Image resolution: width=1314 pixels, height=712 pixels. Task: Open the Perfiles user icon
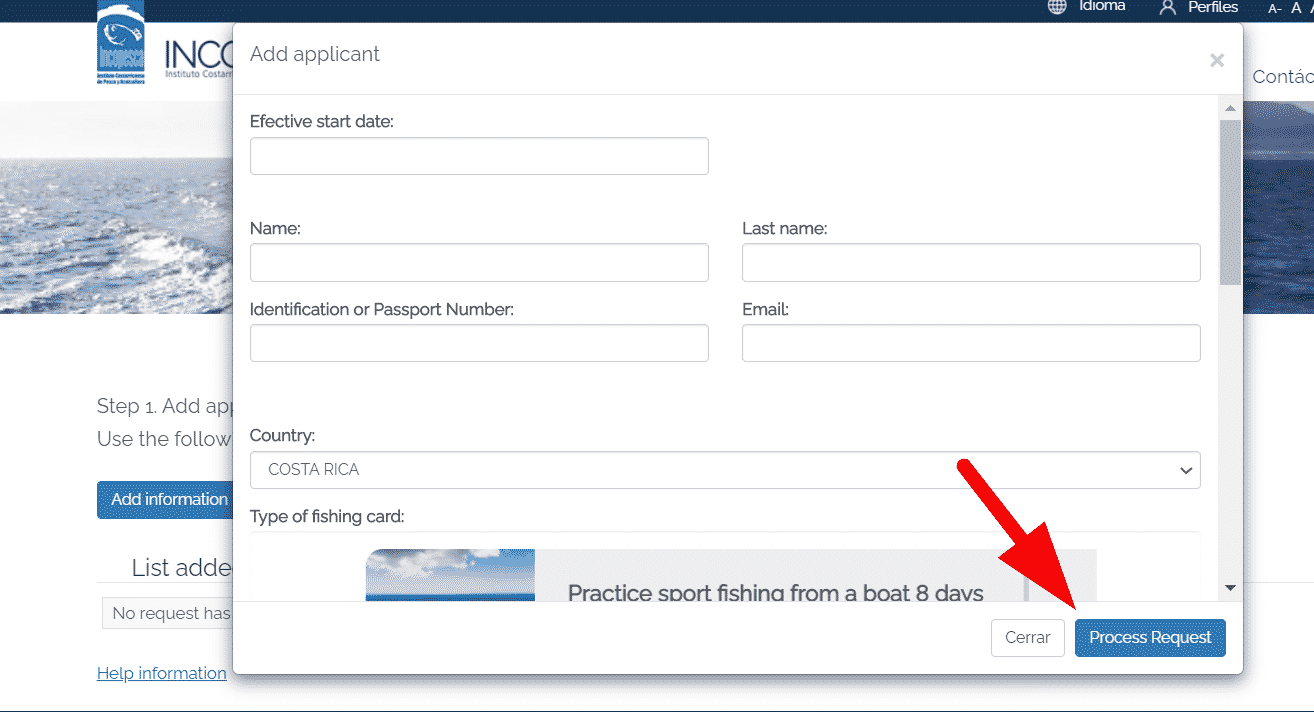pyautogui.click(x=1167, y=7)
